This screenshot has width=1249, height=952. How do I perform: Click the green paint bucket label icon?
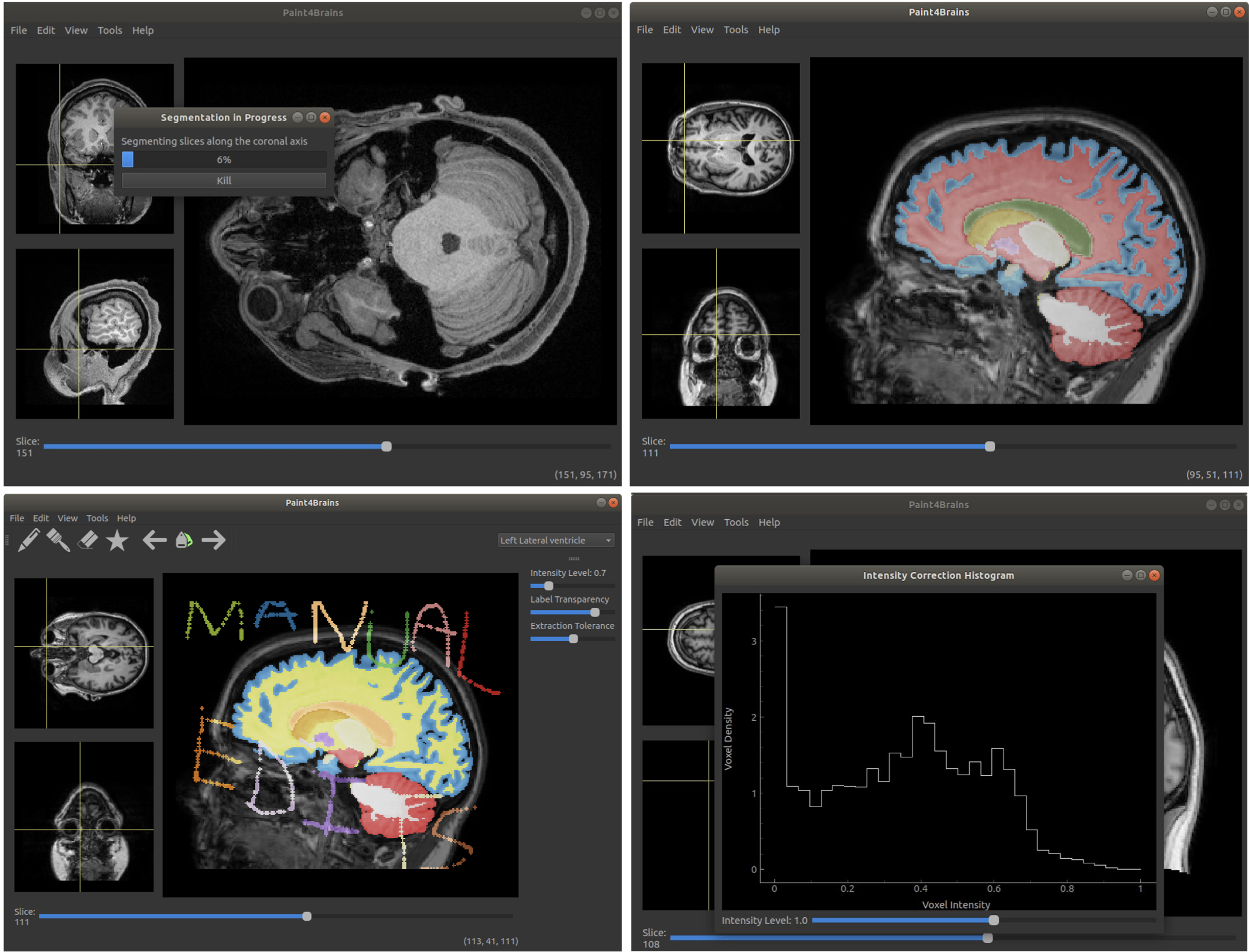coord(184,540)
